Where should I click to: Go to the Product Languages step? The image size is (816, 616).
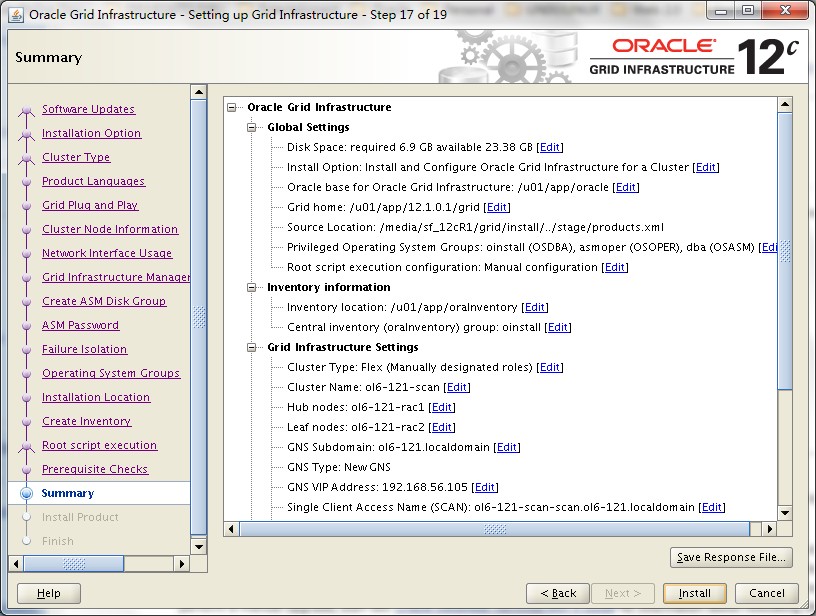click(x=93, y=181)
